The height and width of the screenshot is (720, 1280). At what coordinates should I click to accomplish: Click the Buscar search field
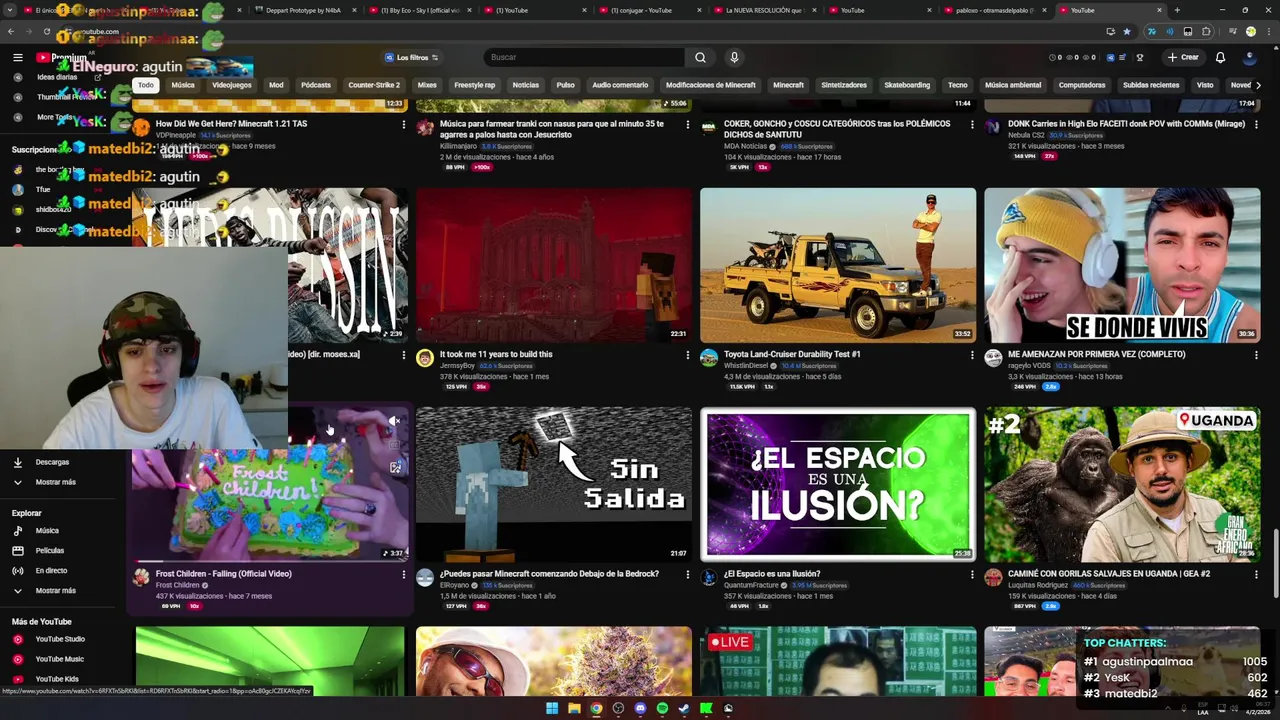[585, 57]
